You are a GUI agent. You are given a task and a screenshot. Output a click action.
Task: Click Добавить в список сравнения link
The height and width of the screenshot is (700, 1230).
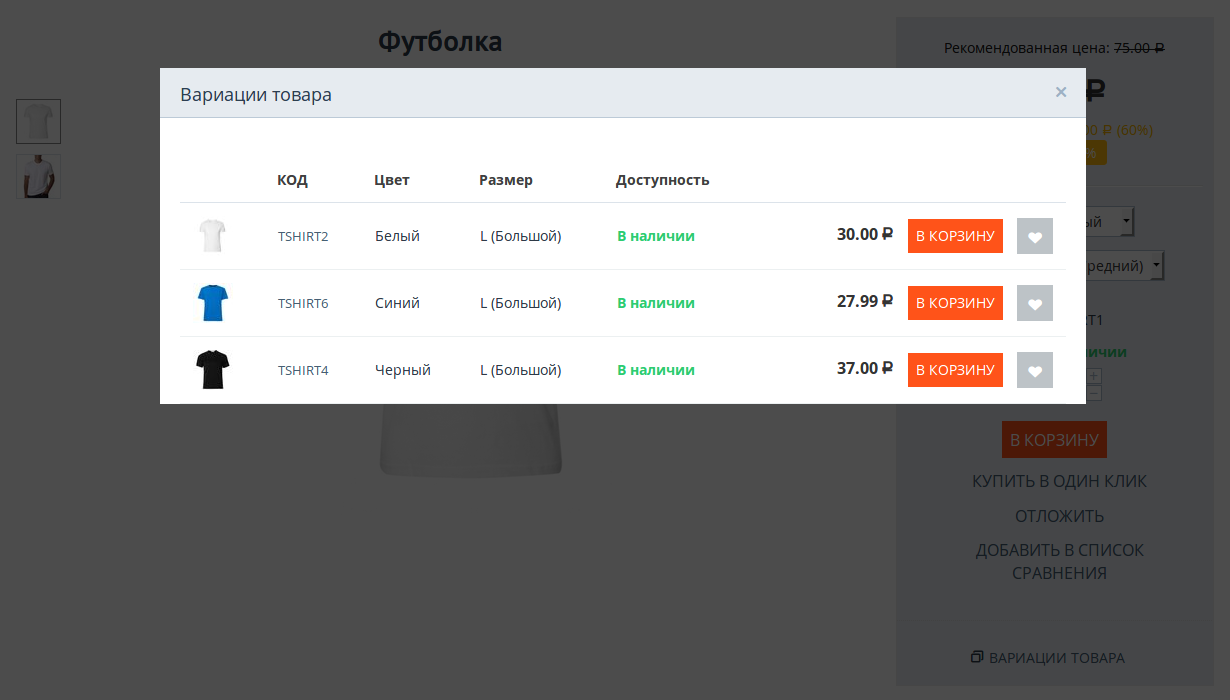pyautogui.click(x=1059, y=561)
